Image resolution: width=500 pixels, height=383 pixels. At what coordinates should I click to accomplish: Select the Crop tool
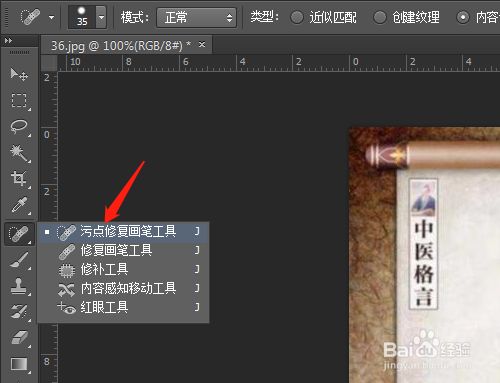click(19, 179)
